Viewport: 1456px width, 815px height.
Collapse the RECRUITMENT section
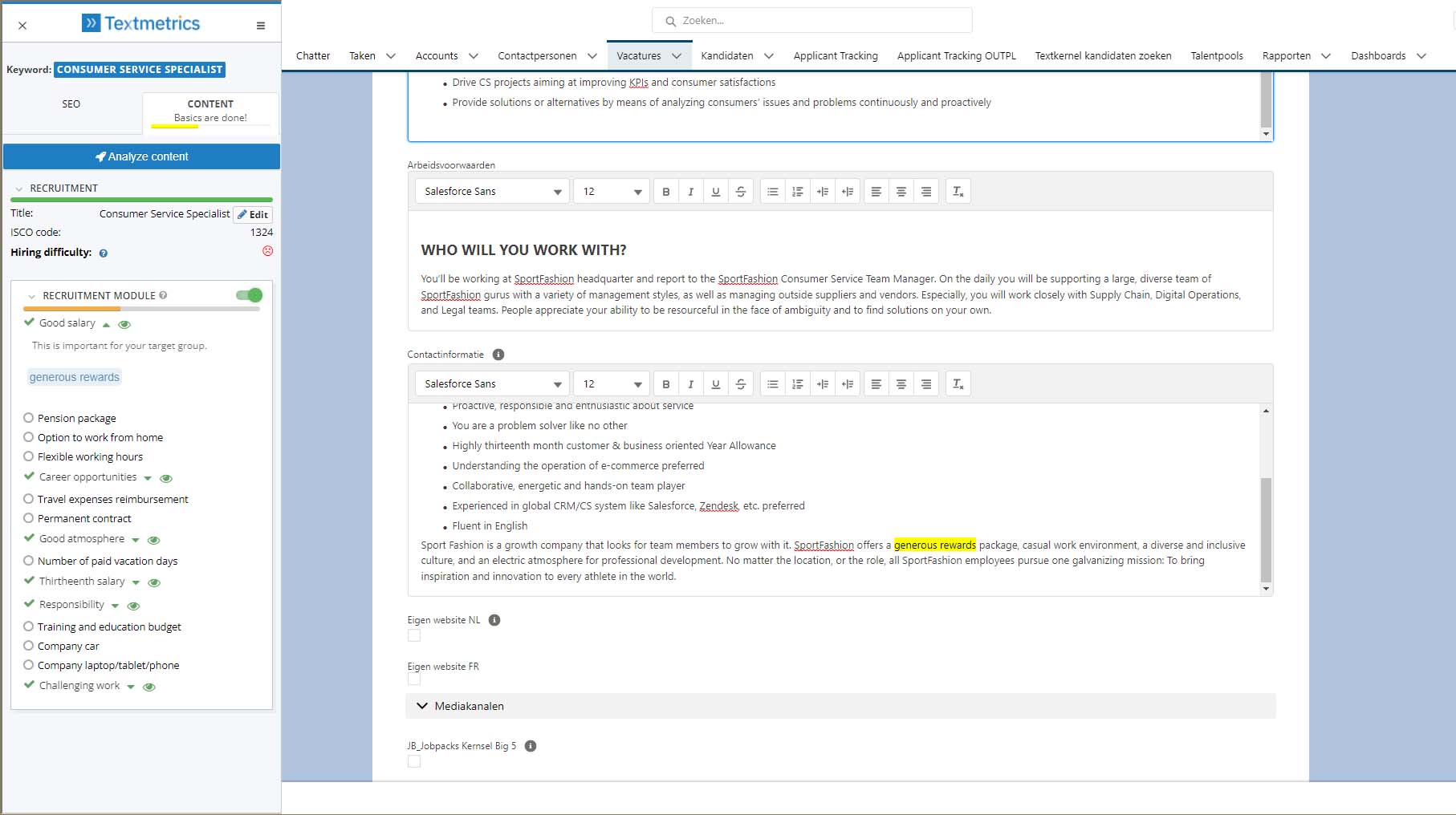click(x=18, y=189)
